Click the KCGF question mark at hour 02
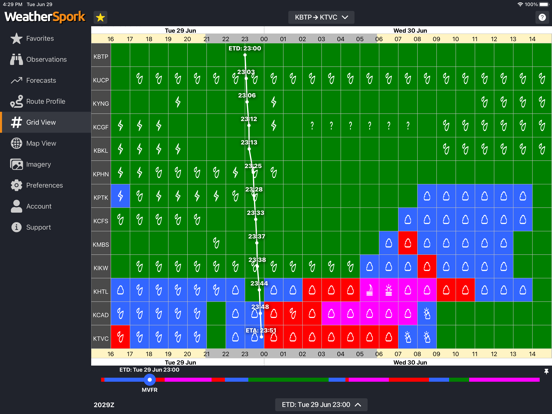 (312, 126)
